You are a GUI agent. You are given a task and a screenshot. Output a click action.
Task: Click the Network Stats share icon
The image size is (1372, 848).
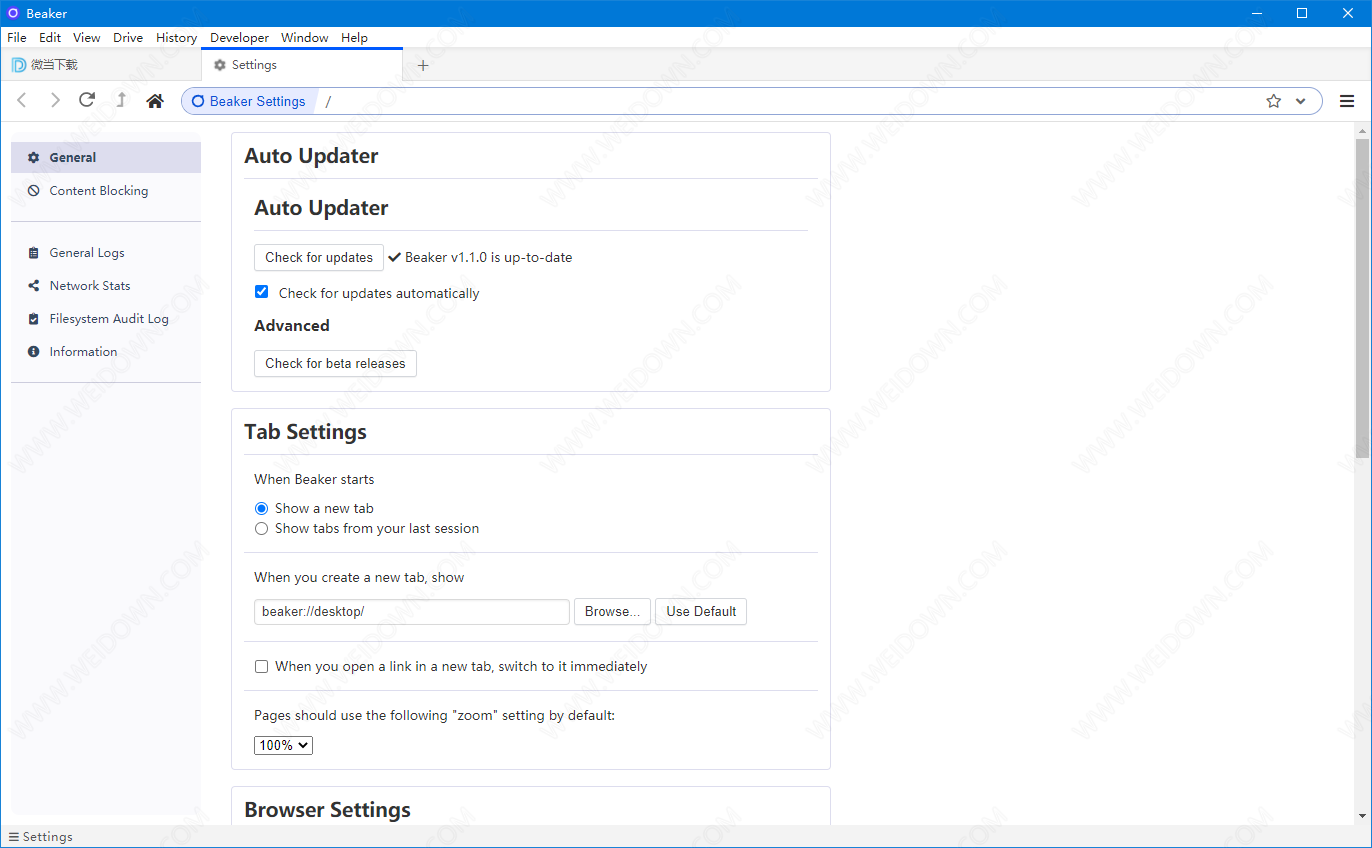click(34, 286)
